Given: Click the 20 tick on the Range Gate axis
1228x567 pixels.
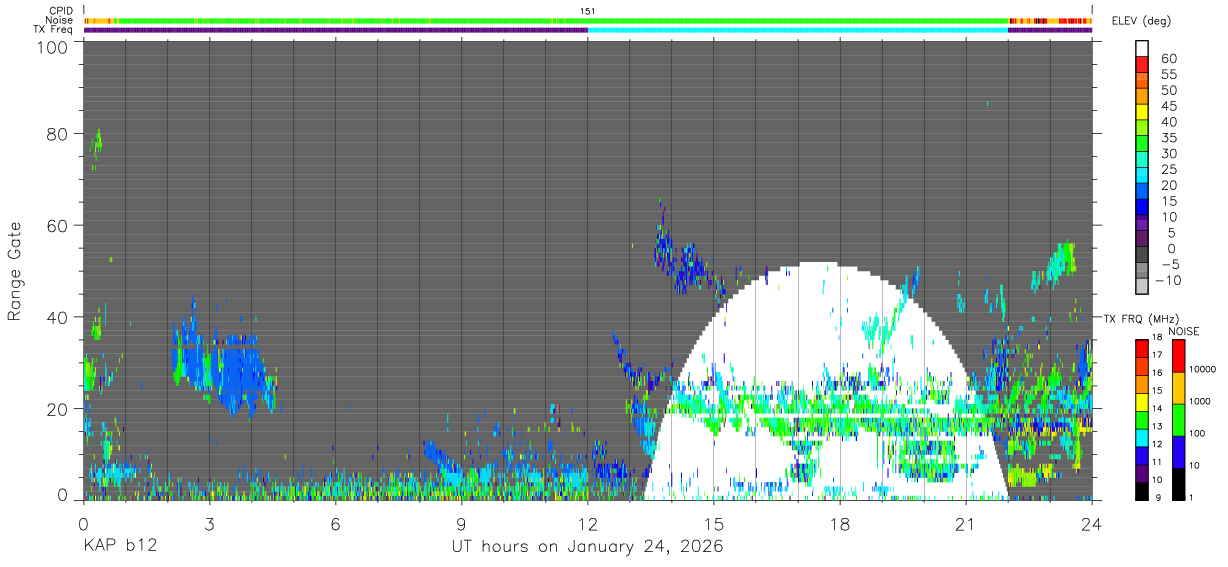Looking at the screenshot, I should pyautogui.click(x=57, y=409).
